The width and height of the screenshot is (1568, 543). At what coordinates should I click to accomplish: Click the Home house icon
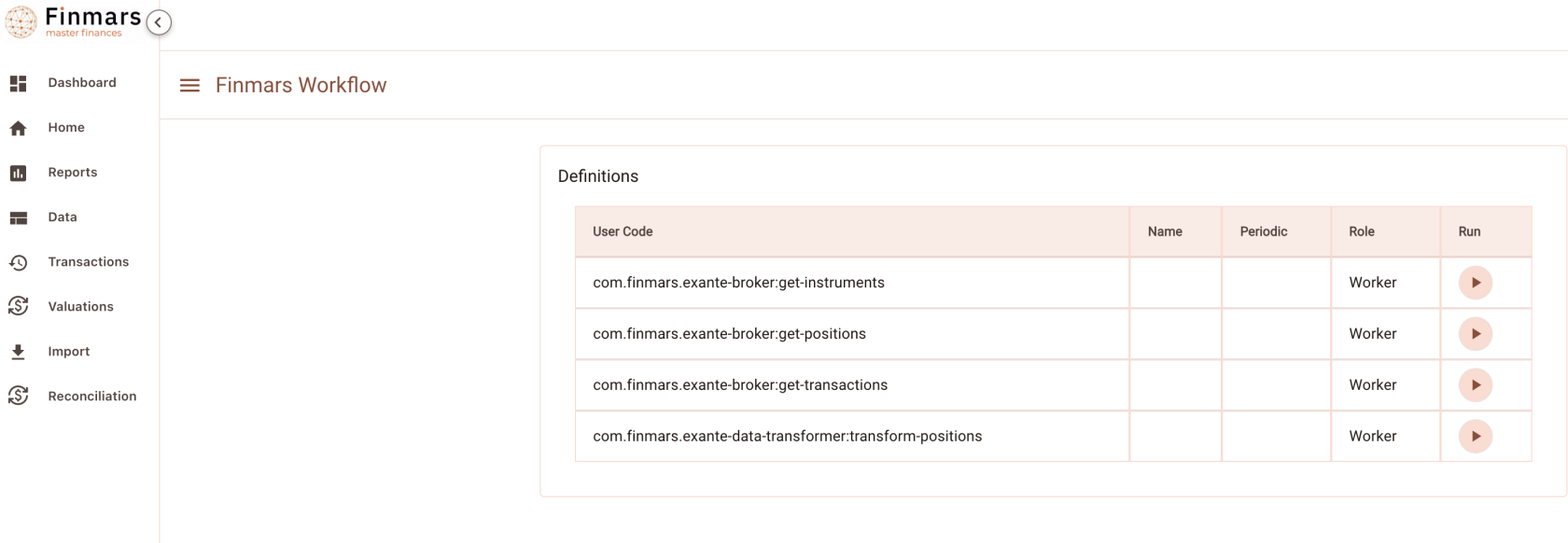19,128
